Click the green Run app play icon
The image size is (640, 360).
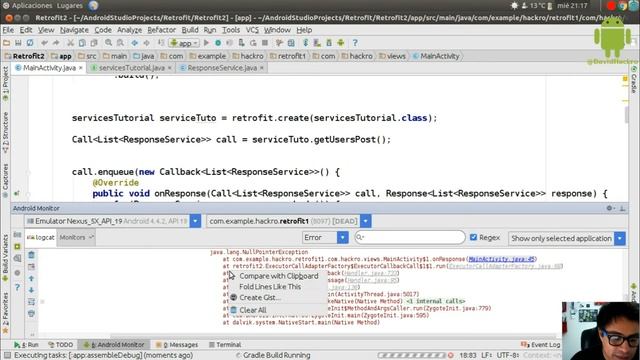pos(206,43)
